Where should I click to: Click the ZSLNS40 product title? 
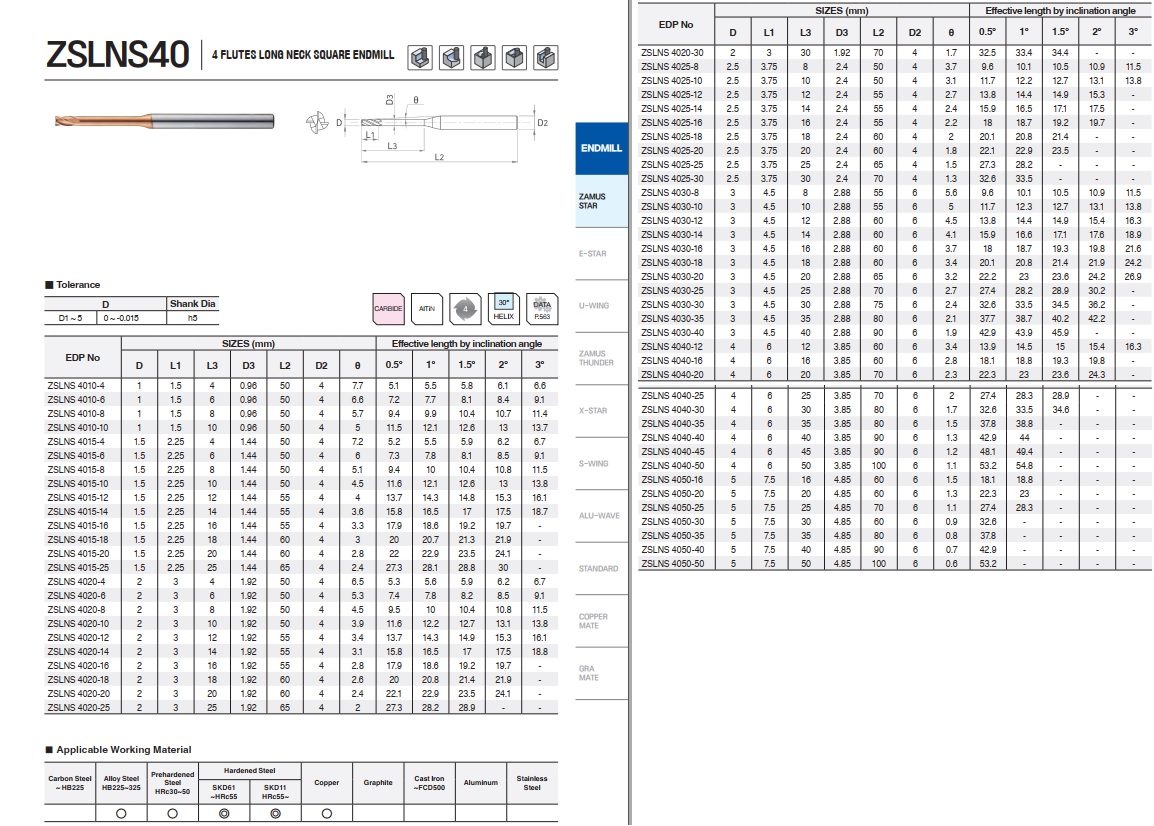click(x=118, y=55)
